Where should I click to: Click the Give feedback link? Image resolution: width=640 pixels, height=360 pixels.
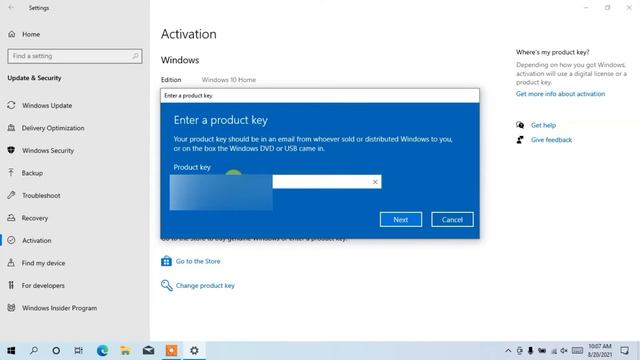[551, 140]
